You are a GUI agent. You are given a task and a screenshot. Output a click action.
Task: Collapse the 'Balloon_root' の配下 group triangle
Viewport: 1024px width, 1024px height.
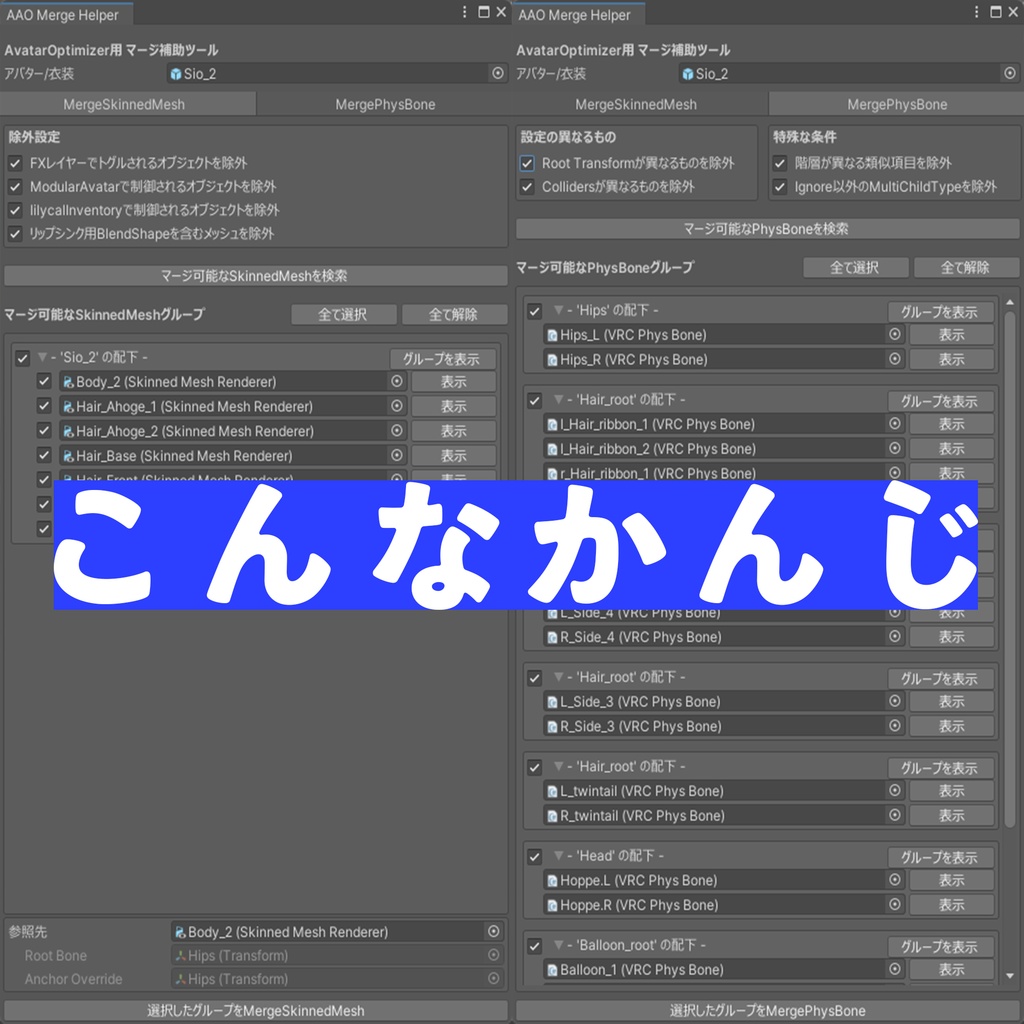pyautogui.click(x=558, y=945)
